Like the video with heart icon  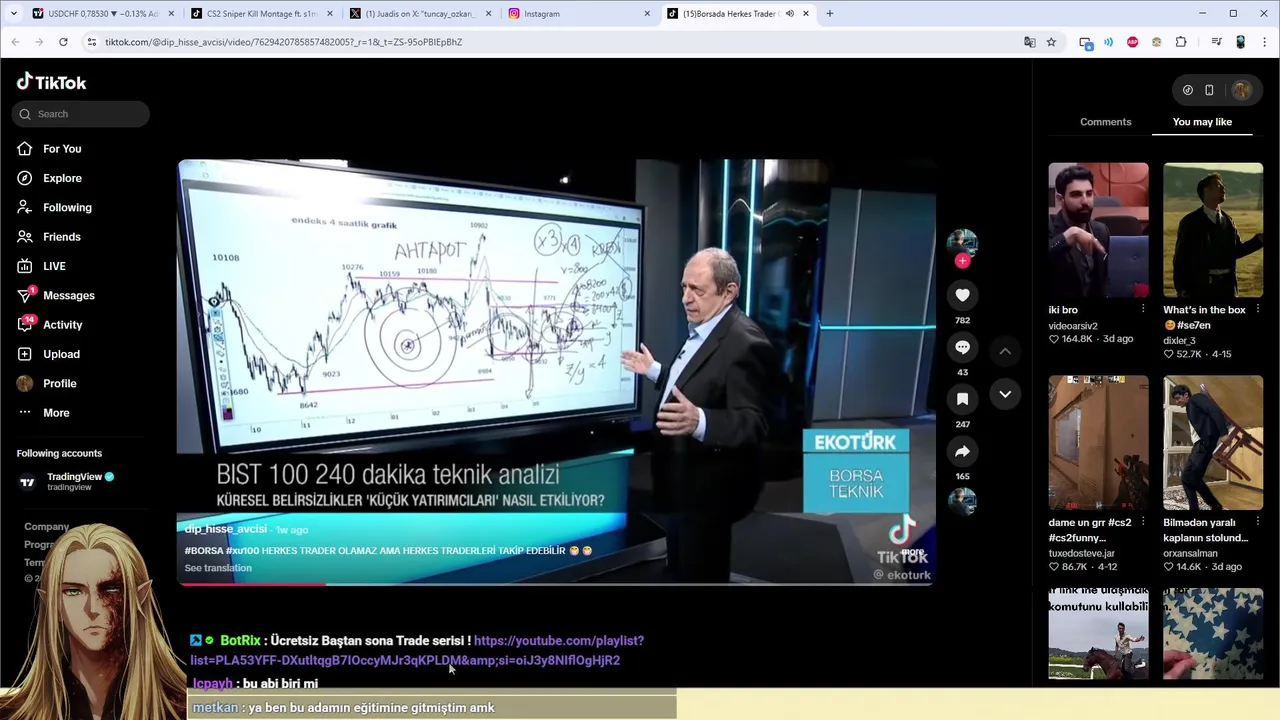(962, 295)
